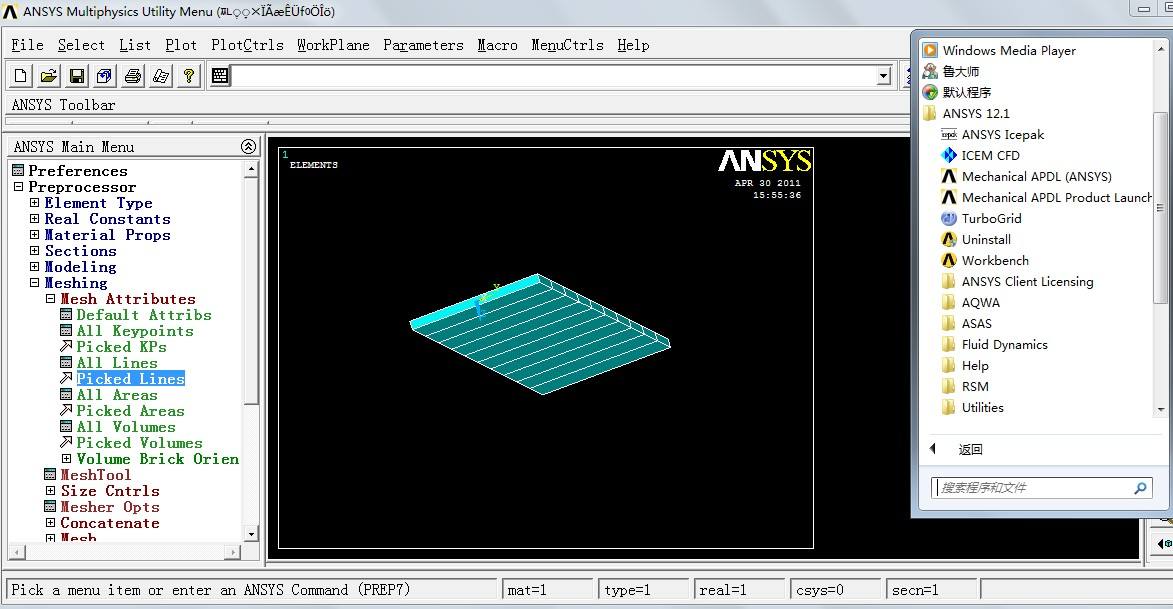
Task: Click the raise hidden command keyboard icon
Action: pos(220,76)
